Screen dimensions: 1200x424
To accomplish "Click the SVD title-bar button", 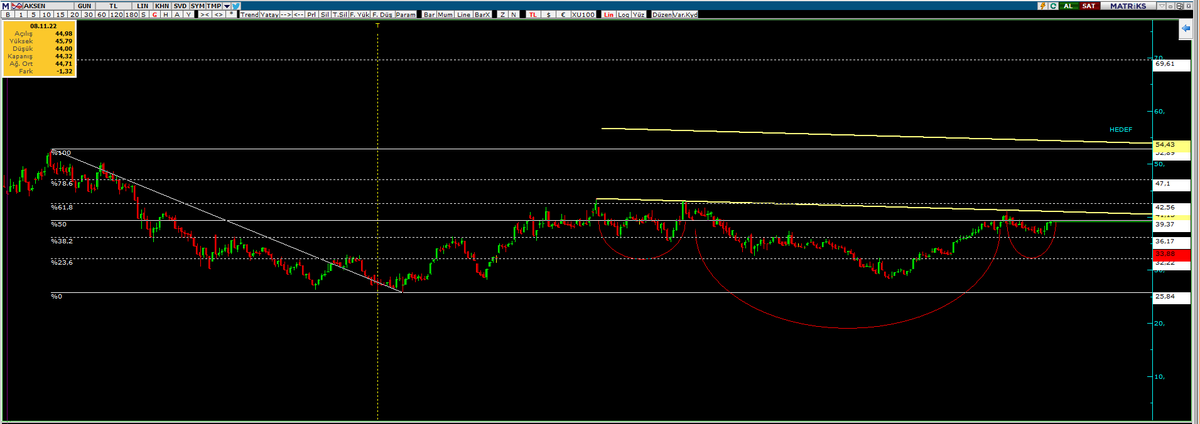I will pos(180,6).
